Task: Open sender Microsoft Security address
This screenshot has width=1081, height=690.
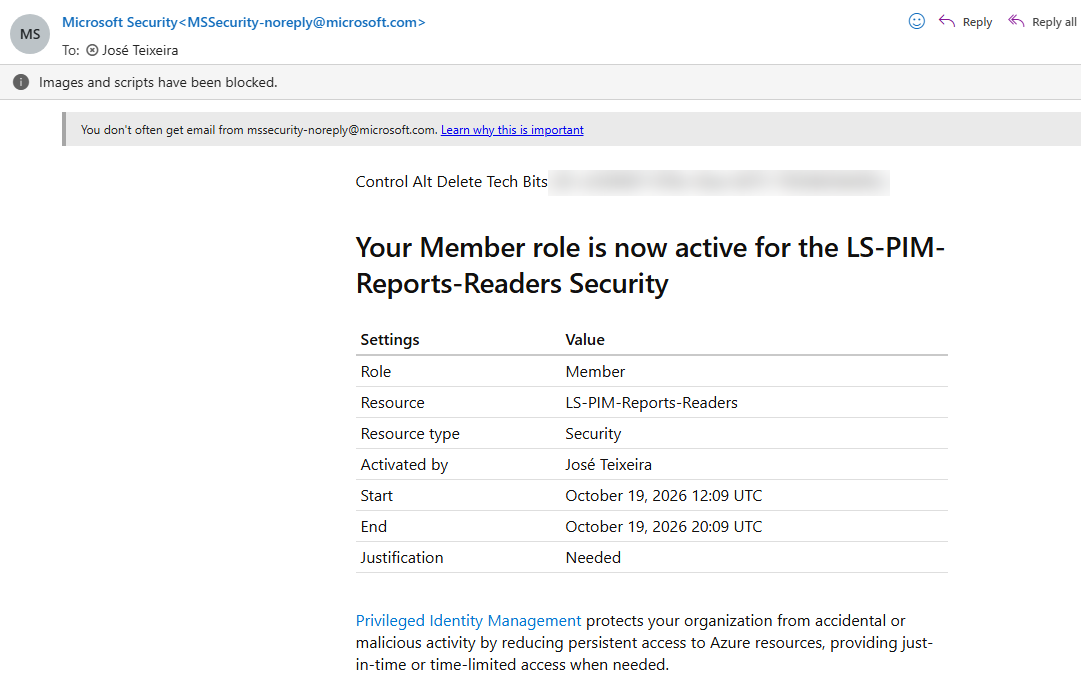Action: coord(243,22)
